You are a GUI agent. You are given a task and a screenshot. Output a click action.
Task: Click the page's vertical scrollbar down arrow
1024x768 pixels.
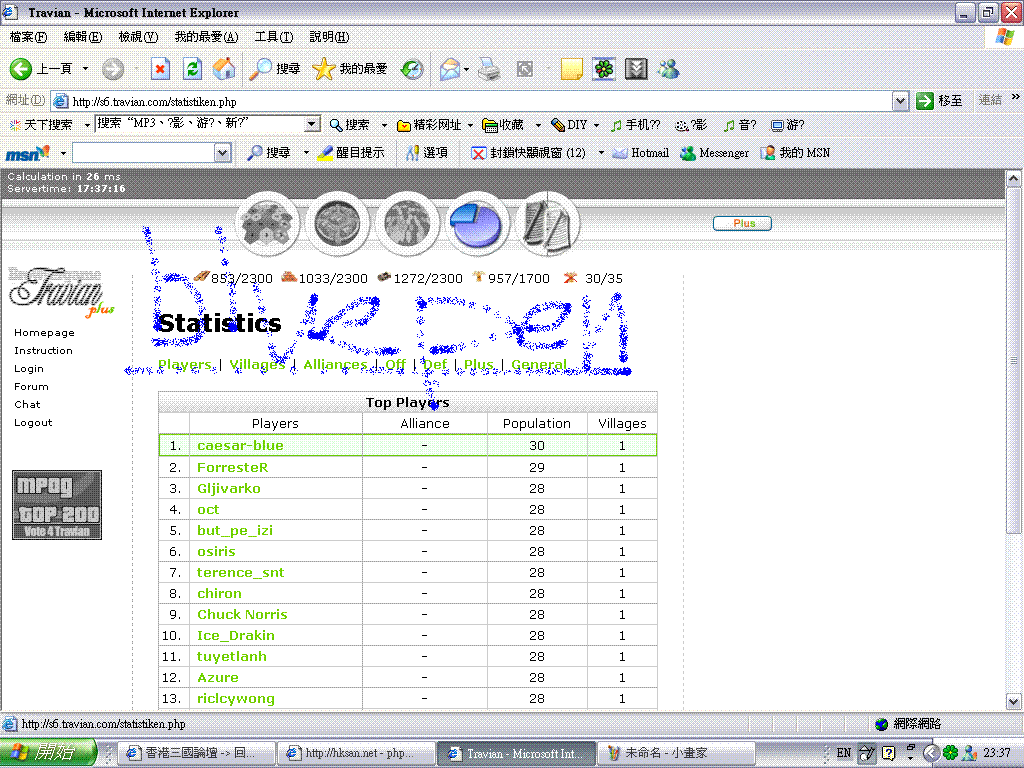(x=1014, y=701)
